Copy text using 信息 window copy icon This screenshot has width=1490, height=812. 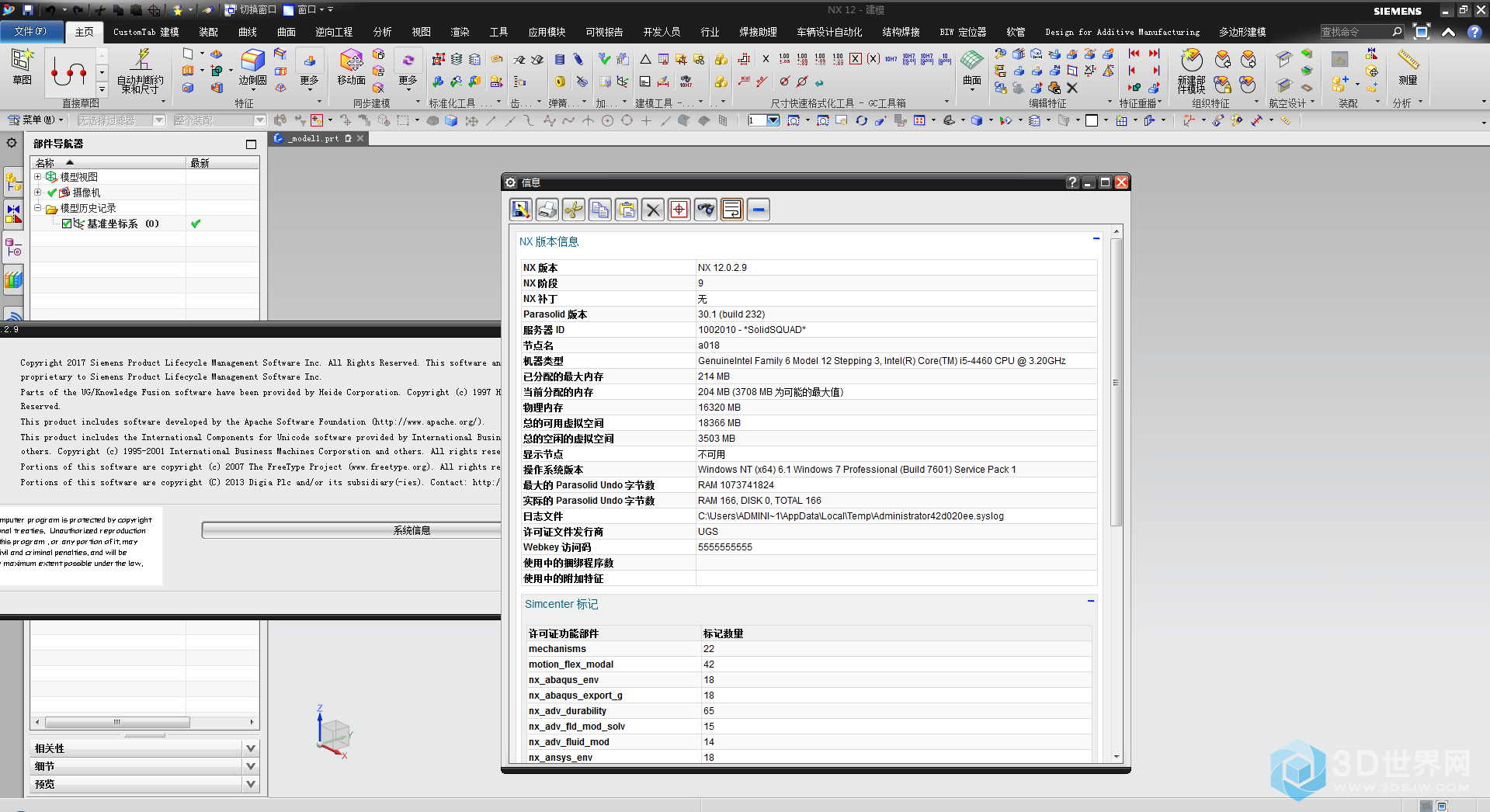(x=600, y=210)
